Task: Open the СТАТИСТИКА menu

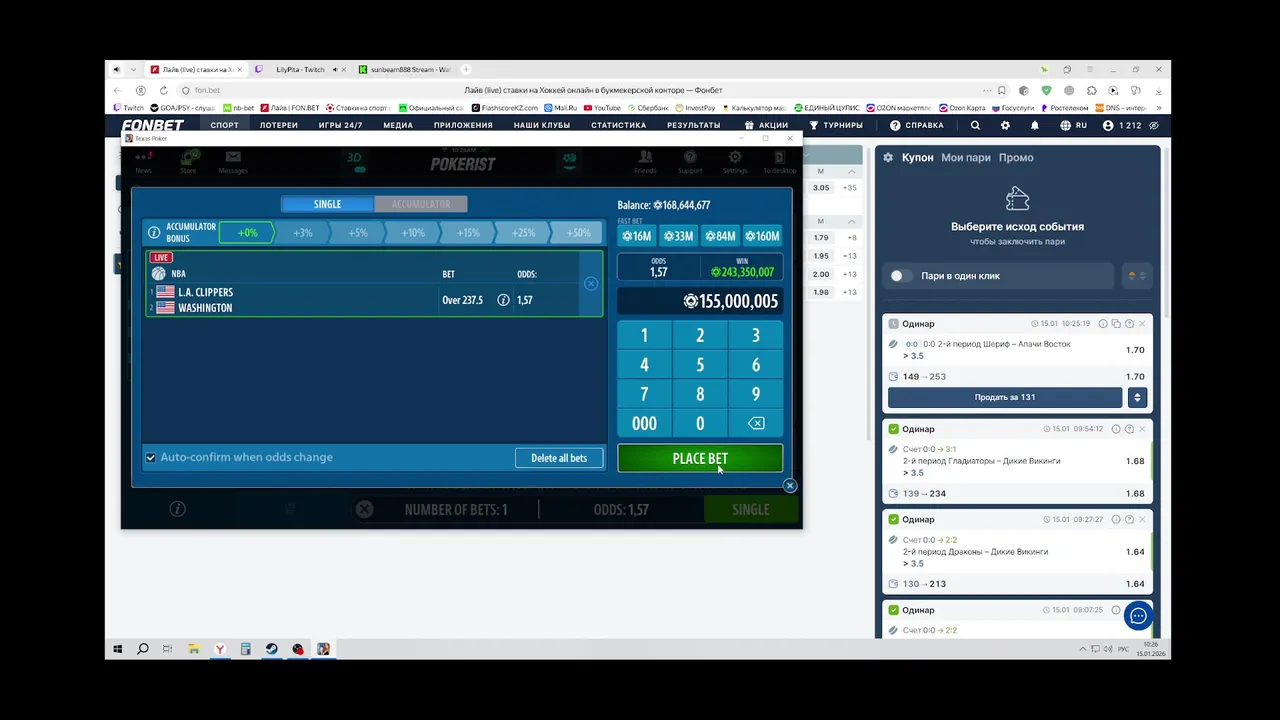Action: coord(618,126)
